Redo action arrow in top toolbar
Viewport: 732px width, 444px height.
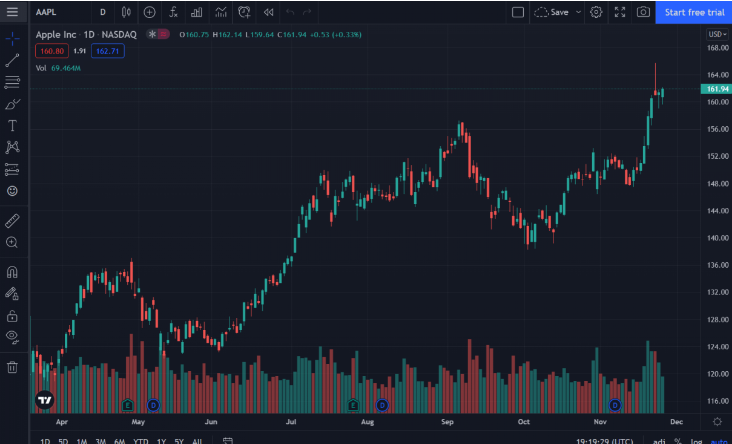coord(307,12)
